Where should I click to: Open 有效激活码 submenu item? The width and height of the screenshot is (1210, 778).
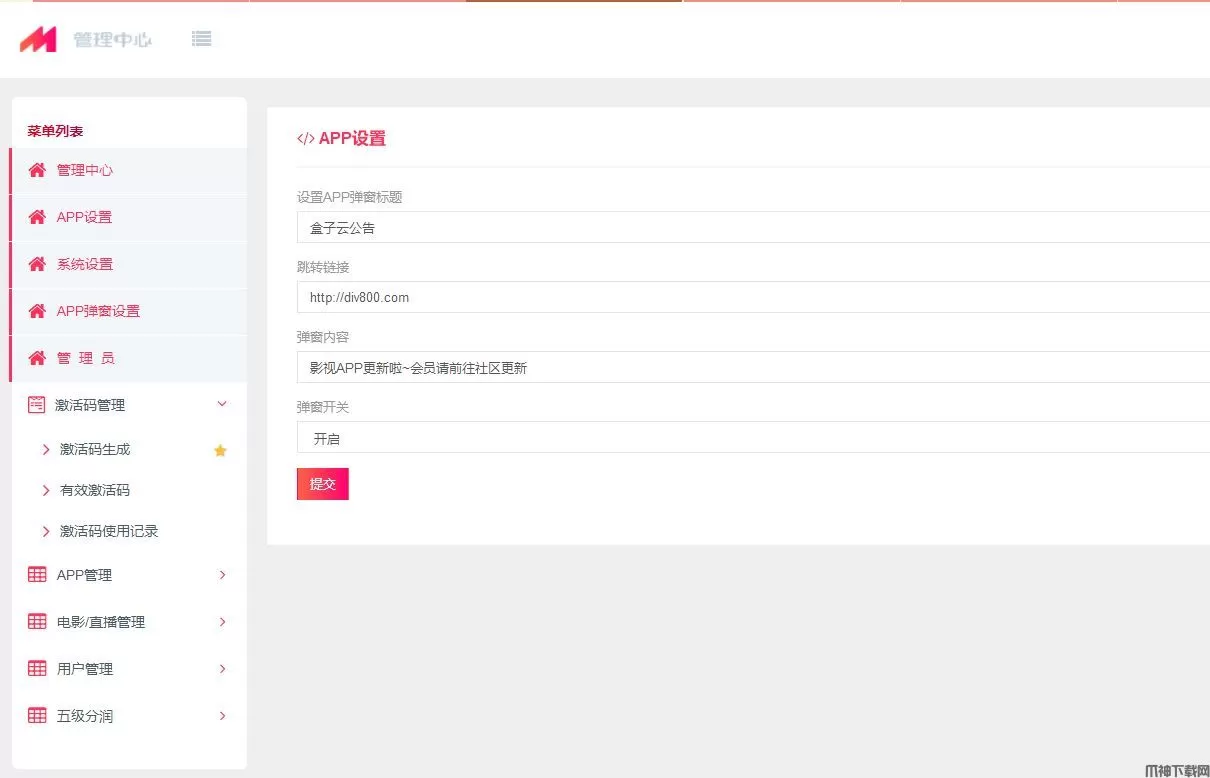pyautogui.click(x=95, y=490)
